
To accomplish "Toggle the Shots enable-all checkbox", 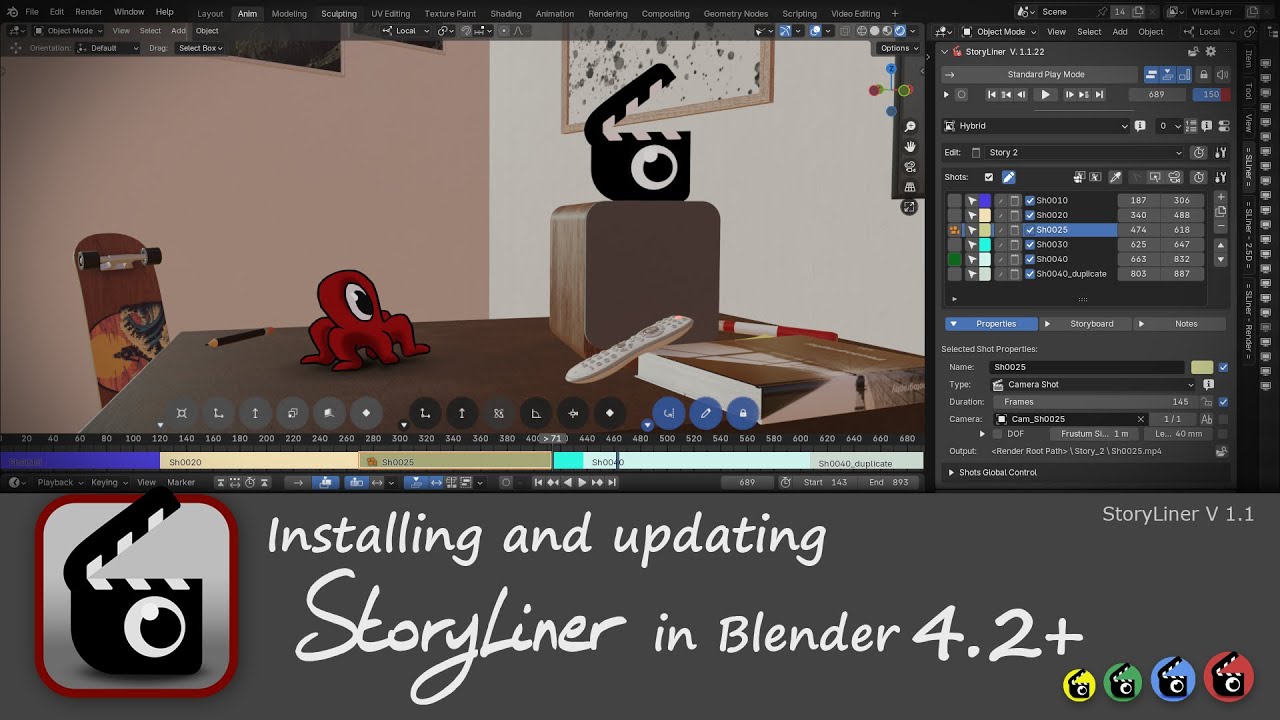I will pos(989,177).
